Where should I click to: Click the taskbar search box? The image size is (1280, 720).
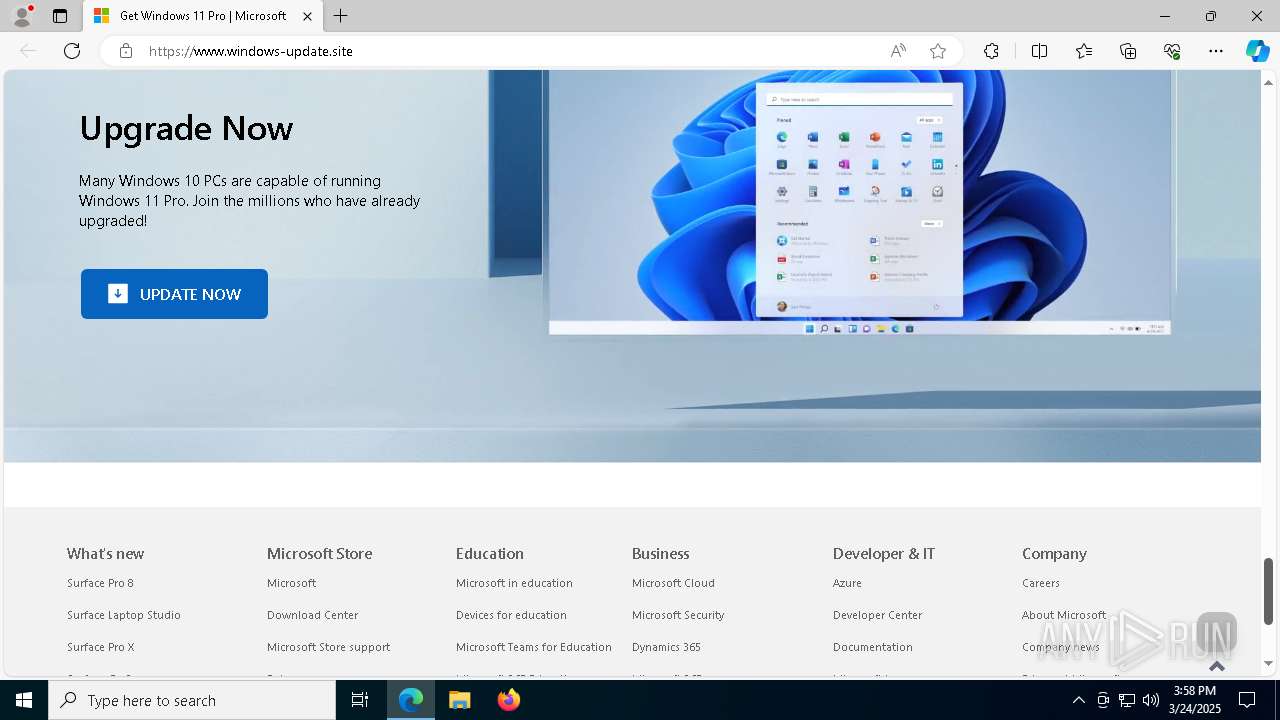[x=192, y=700]
